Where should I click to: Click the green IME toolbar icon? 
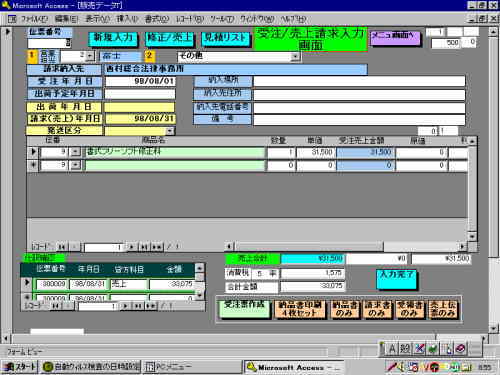click(x=433, y=349)
